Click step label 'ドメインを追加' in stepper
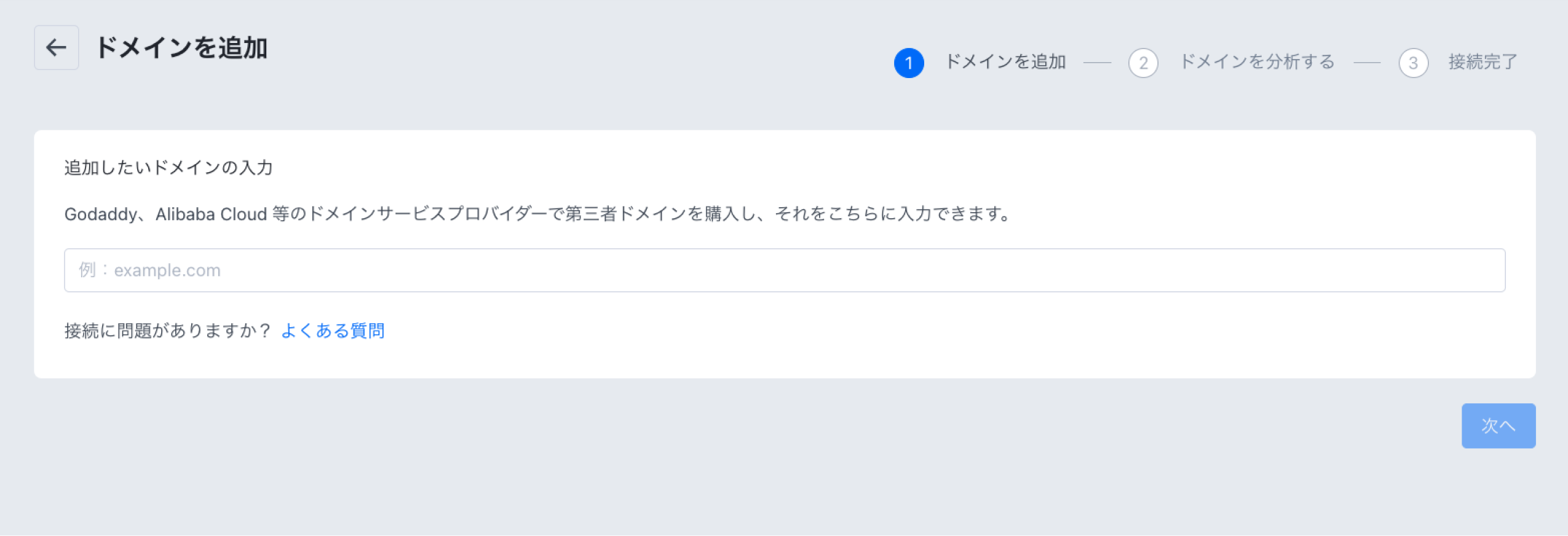The width and height of the screenshot is (1568, 536). coord(1005,62)
